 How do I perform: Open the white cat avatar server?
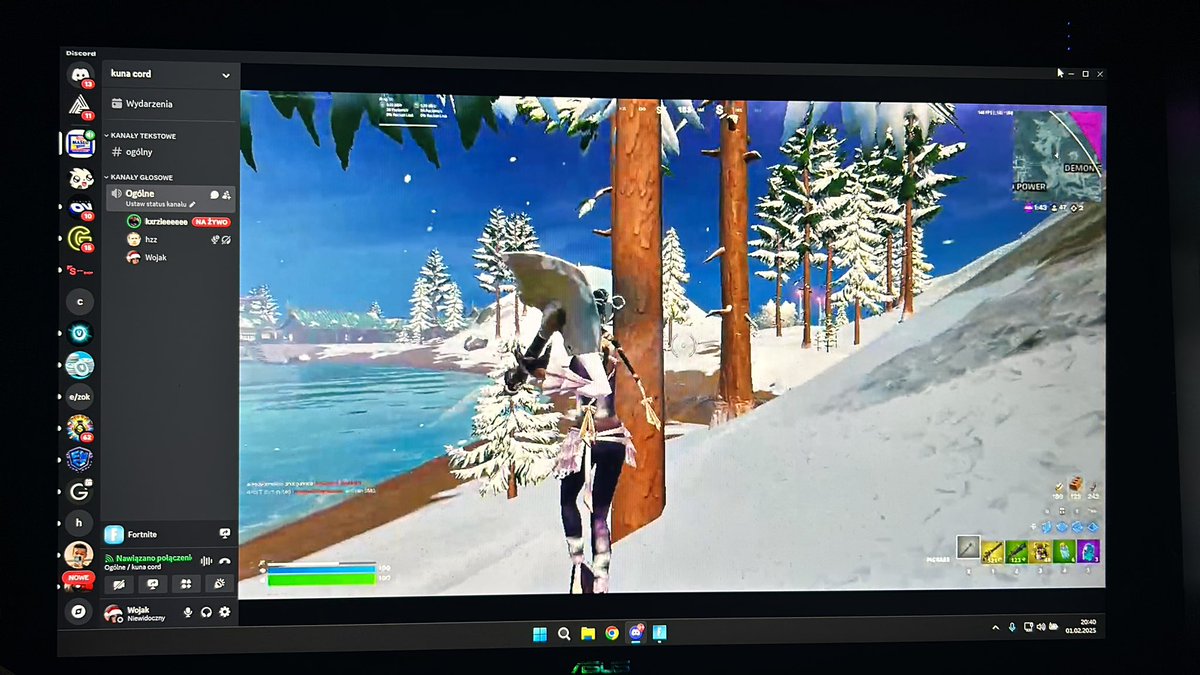point(80,178)
